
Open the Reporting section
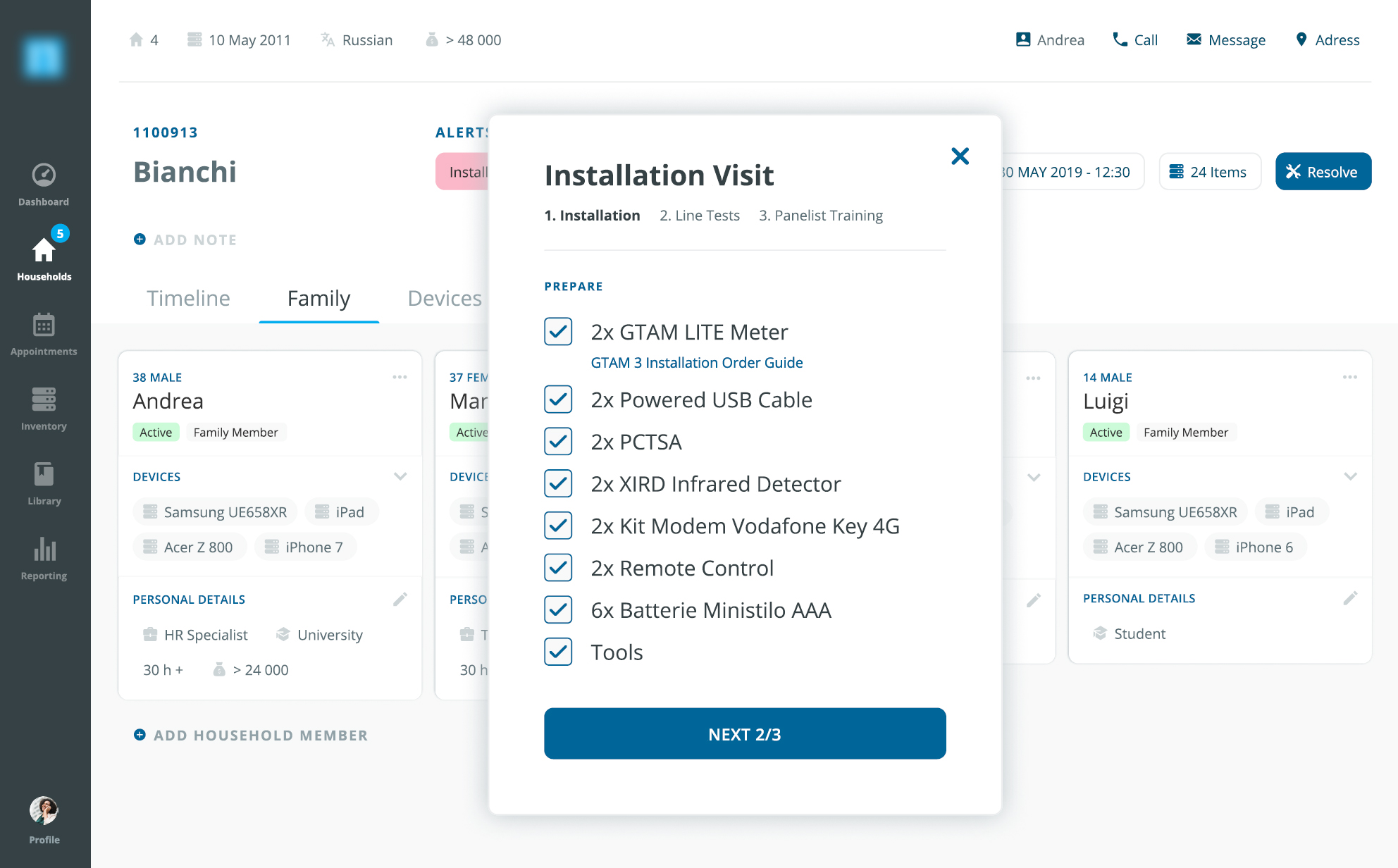44,555
